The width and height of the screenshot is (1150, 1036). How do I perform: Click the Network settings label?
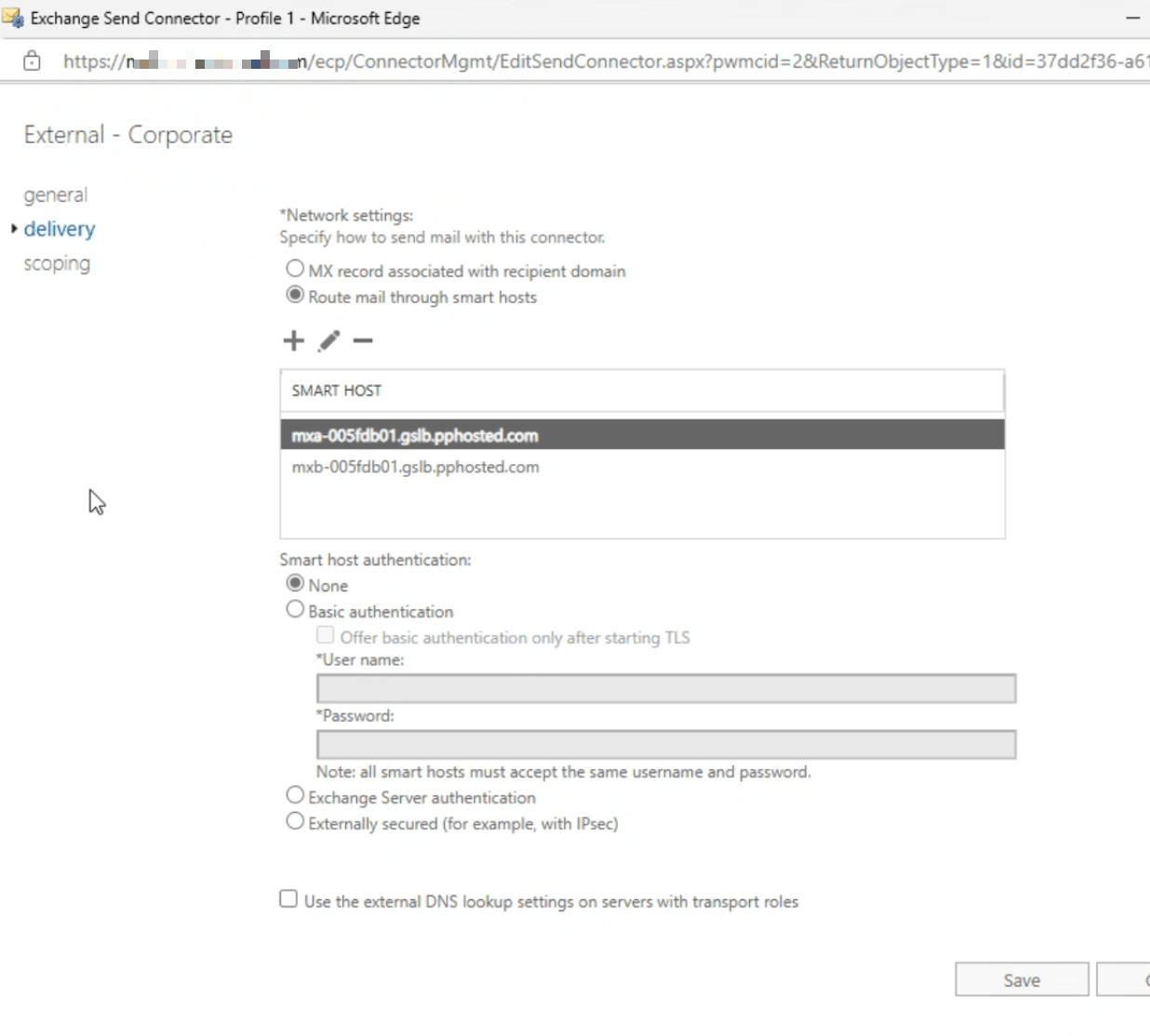(x=346, y=215)
